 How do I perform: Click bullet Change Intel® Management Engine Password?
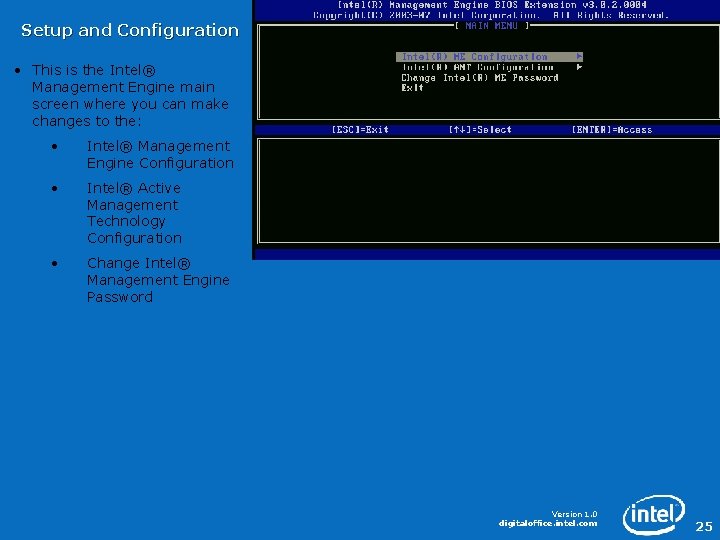pos(158,280)
